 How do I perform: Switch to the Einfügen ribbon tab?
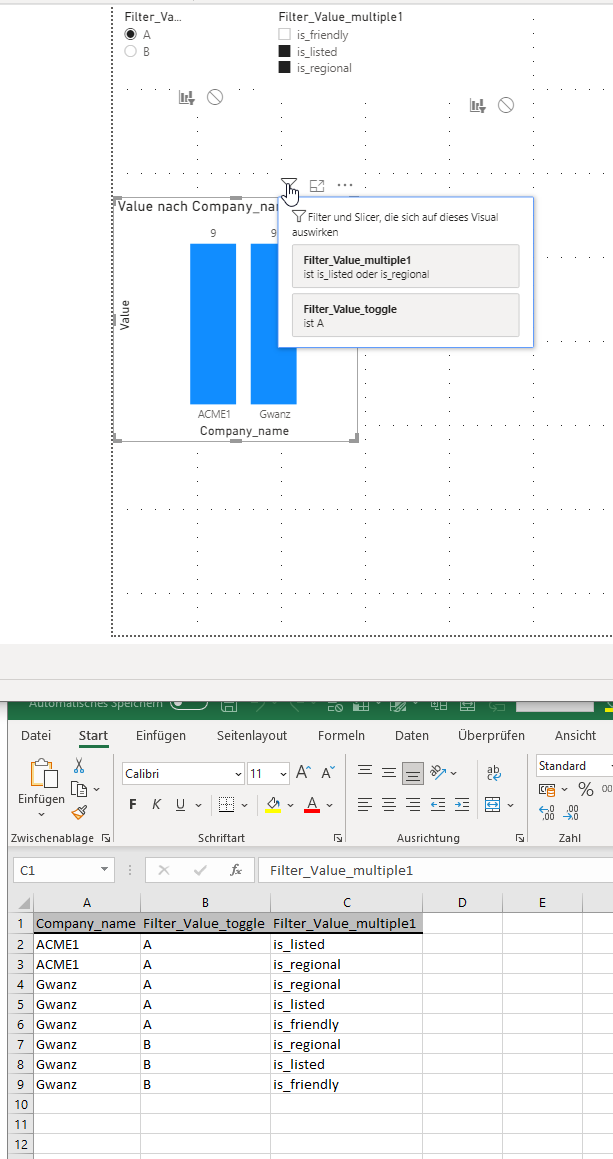[x=160, y=735]
